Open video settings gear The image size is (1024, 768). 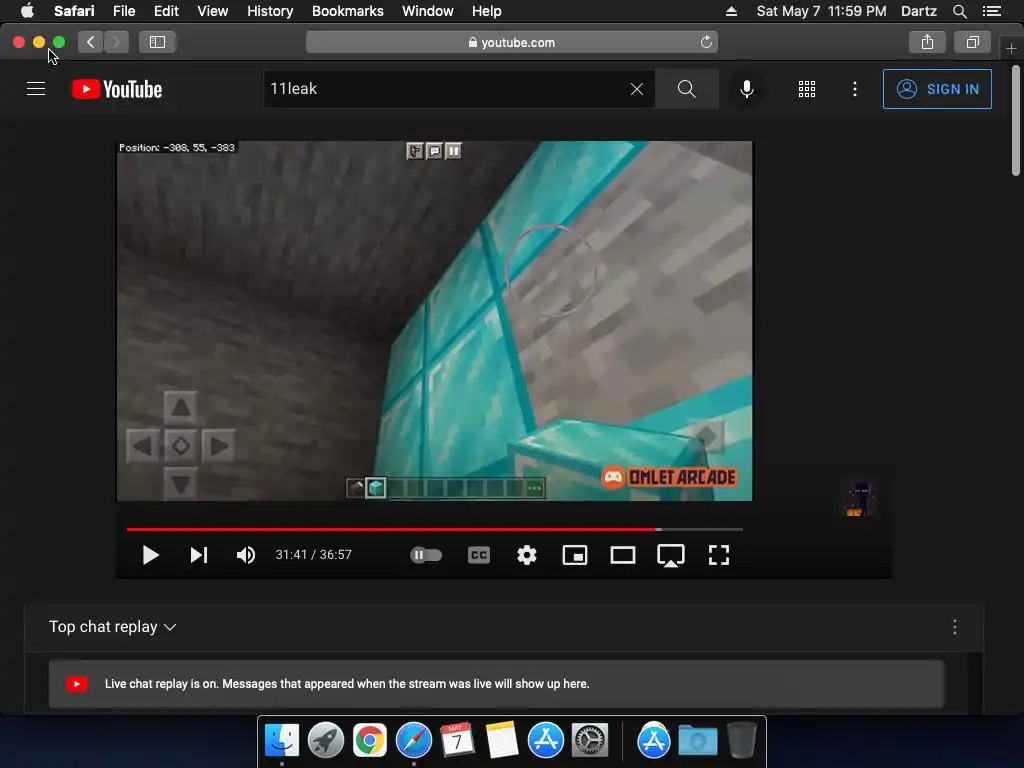point(526,555)
